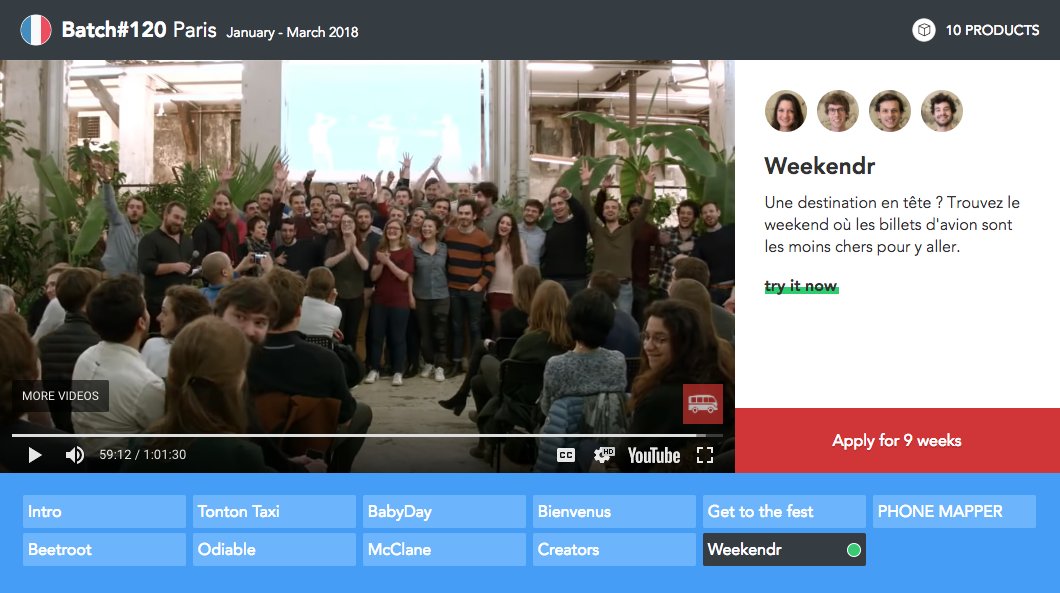Select the Bienvenus product

click(614, 511)
